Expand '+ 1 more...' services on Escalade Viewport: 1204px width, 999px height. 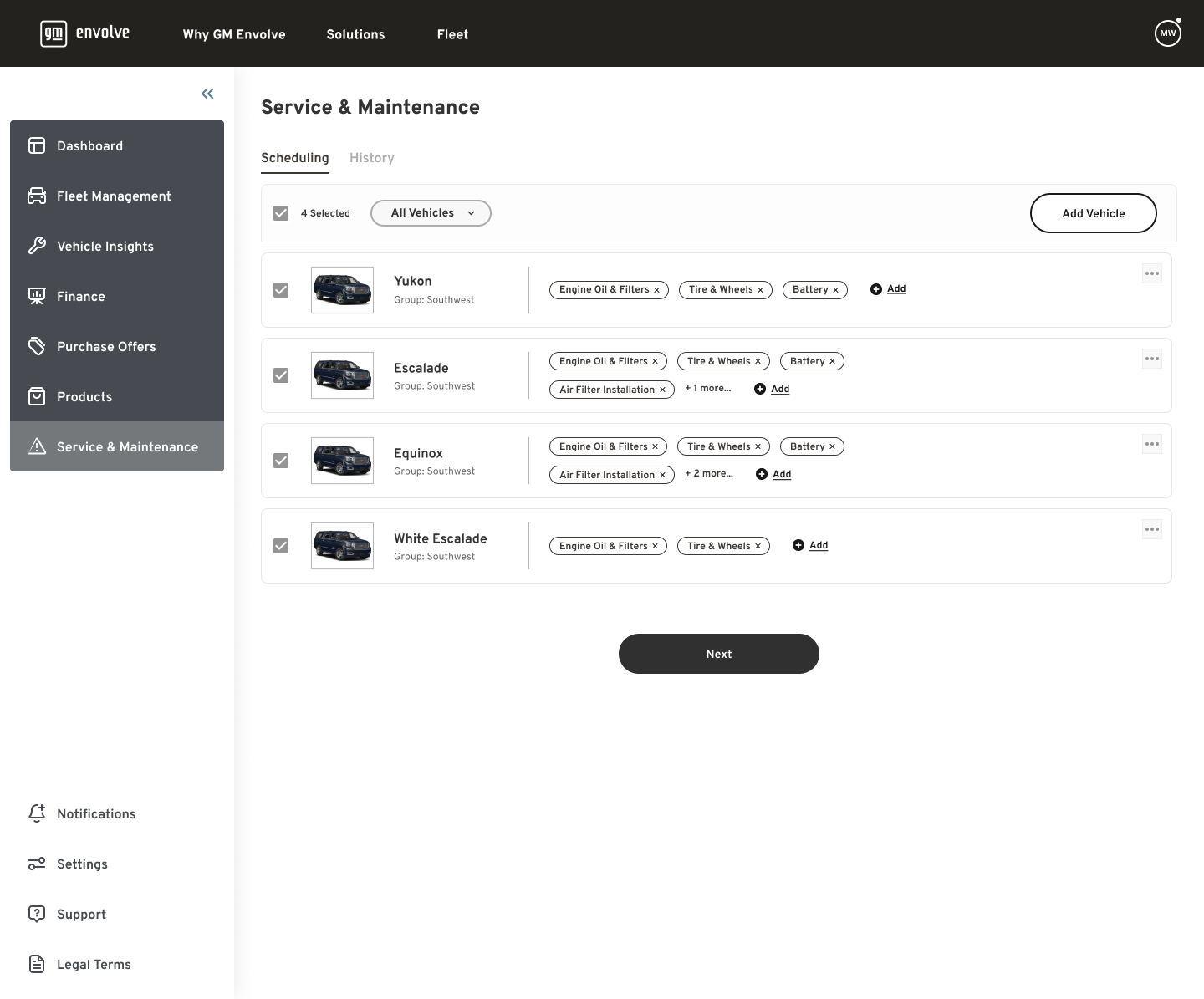708,388
